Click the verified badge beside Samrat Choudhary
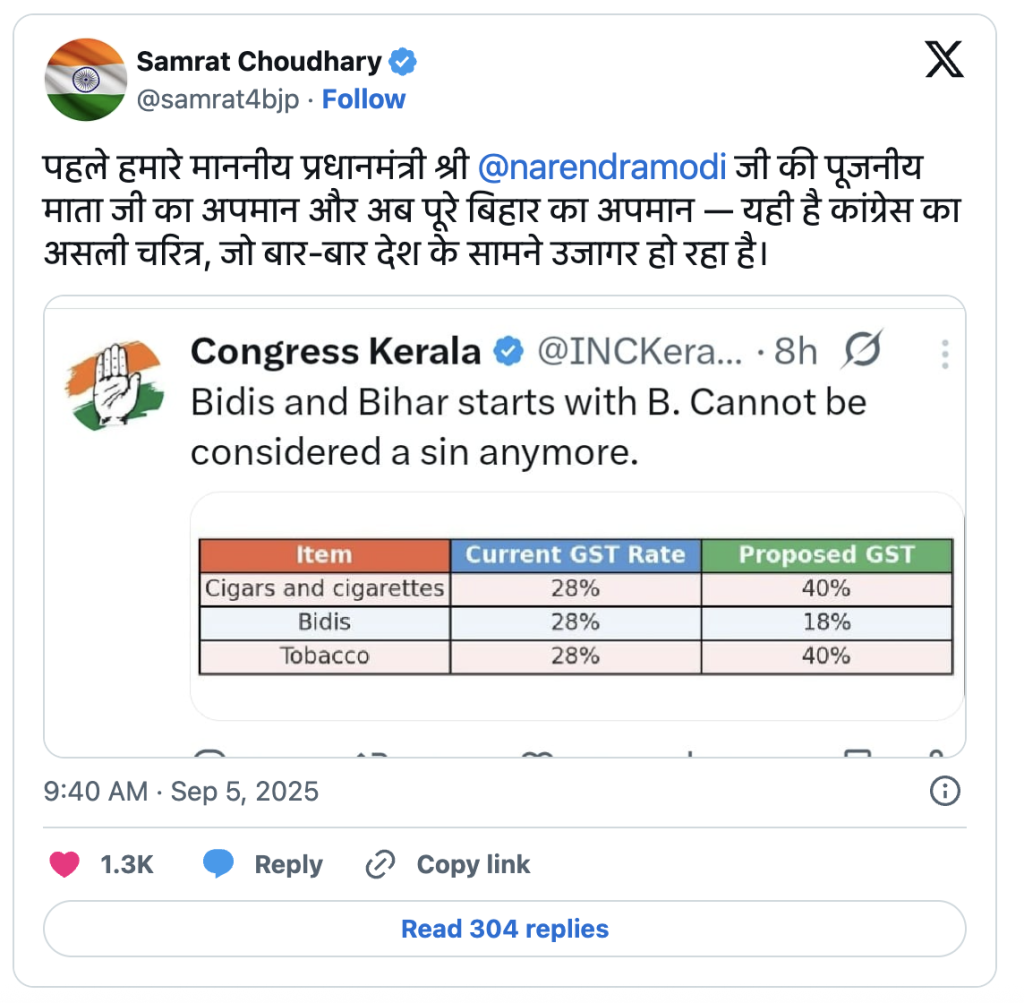The image size is (1024, 1003). tap(403, 62)
